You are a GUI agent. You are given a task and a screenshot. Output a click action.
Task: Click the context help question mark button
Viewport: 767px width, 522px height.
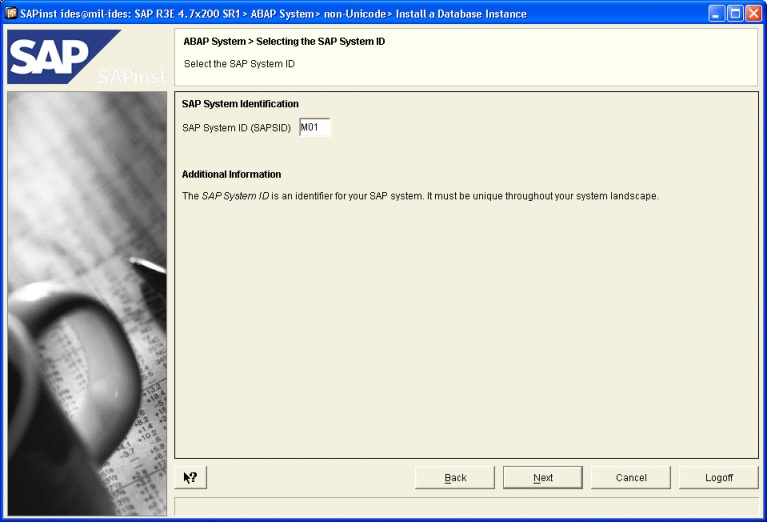(190, 478)
